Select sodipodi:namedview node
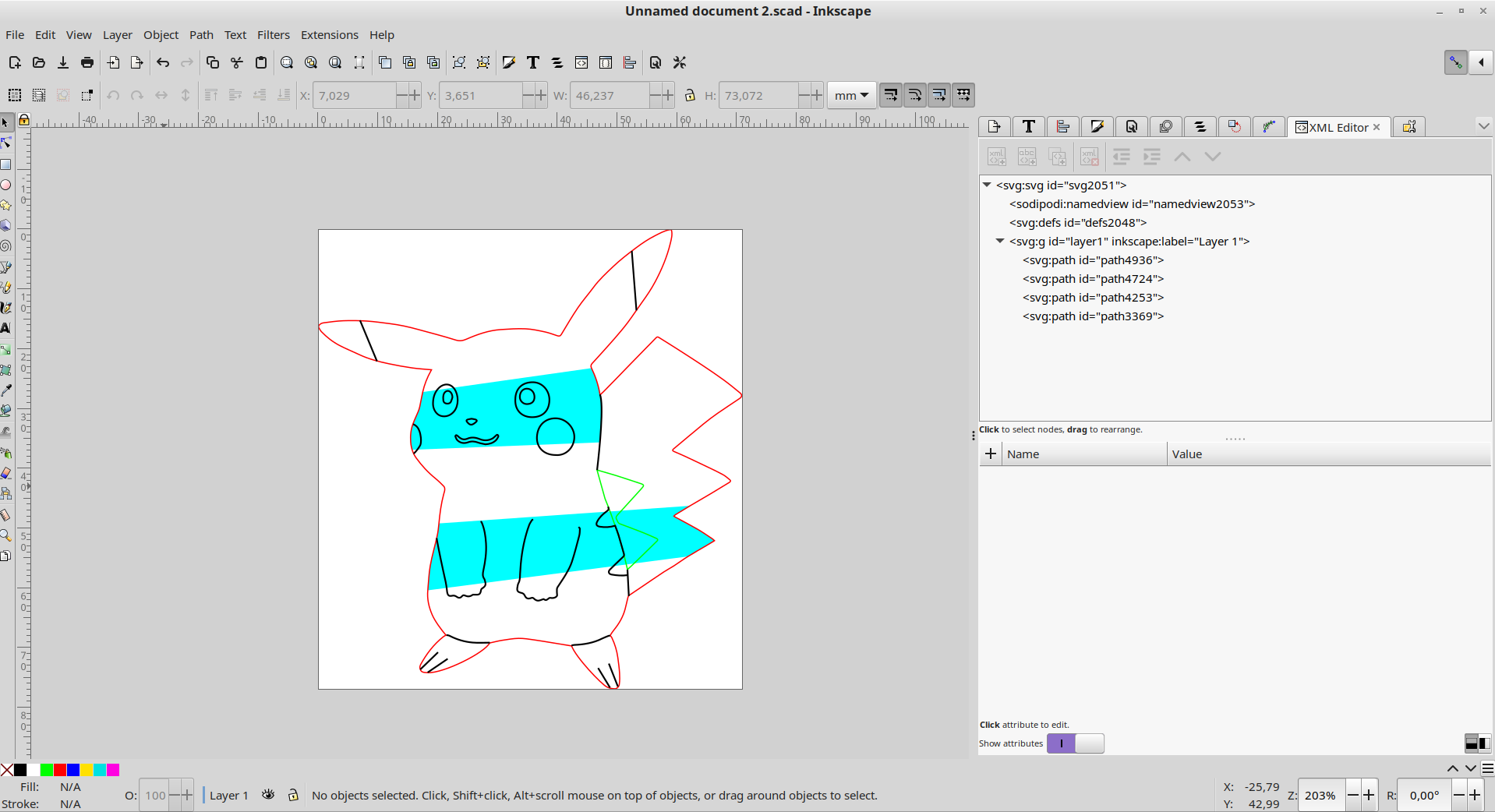 click(x=1132, y=204)
